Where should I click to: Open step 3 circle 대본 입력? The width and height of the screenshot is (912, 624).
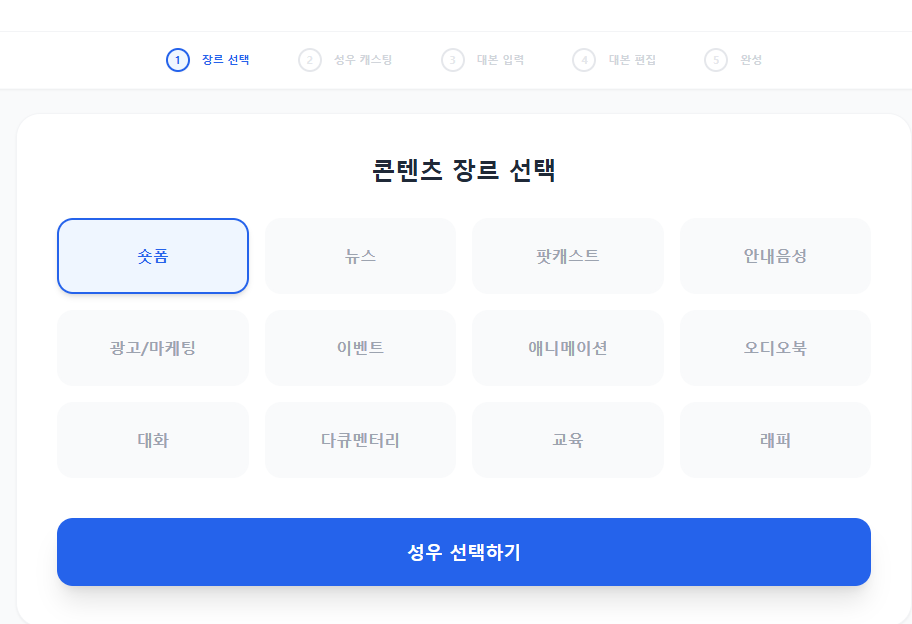pyautogui.click(x=453, y=60)
